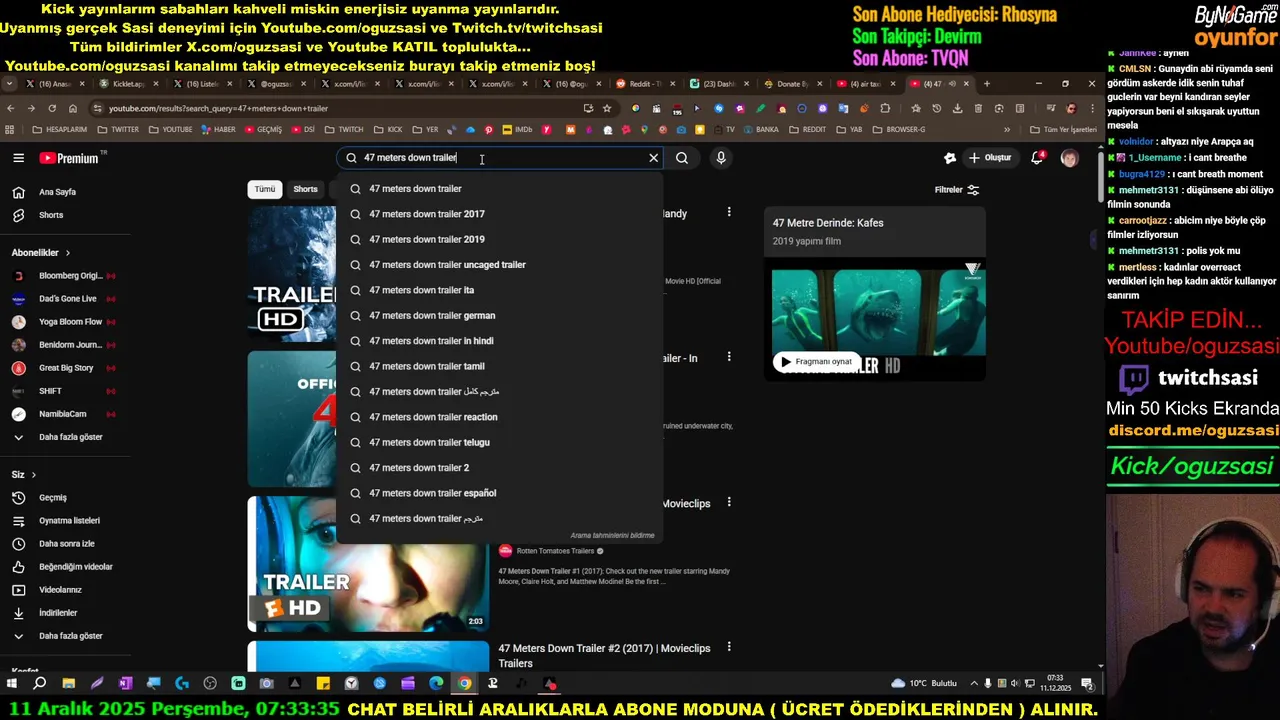Screen dimensions: 1280x720
Task: Open Daha sonra izle watch later
Action: pyautogui.click(x=65, y=544)
